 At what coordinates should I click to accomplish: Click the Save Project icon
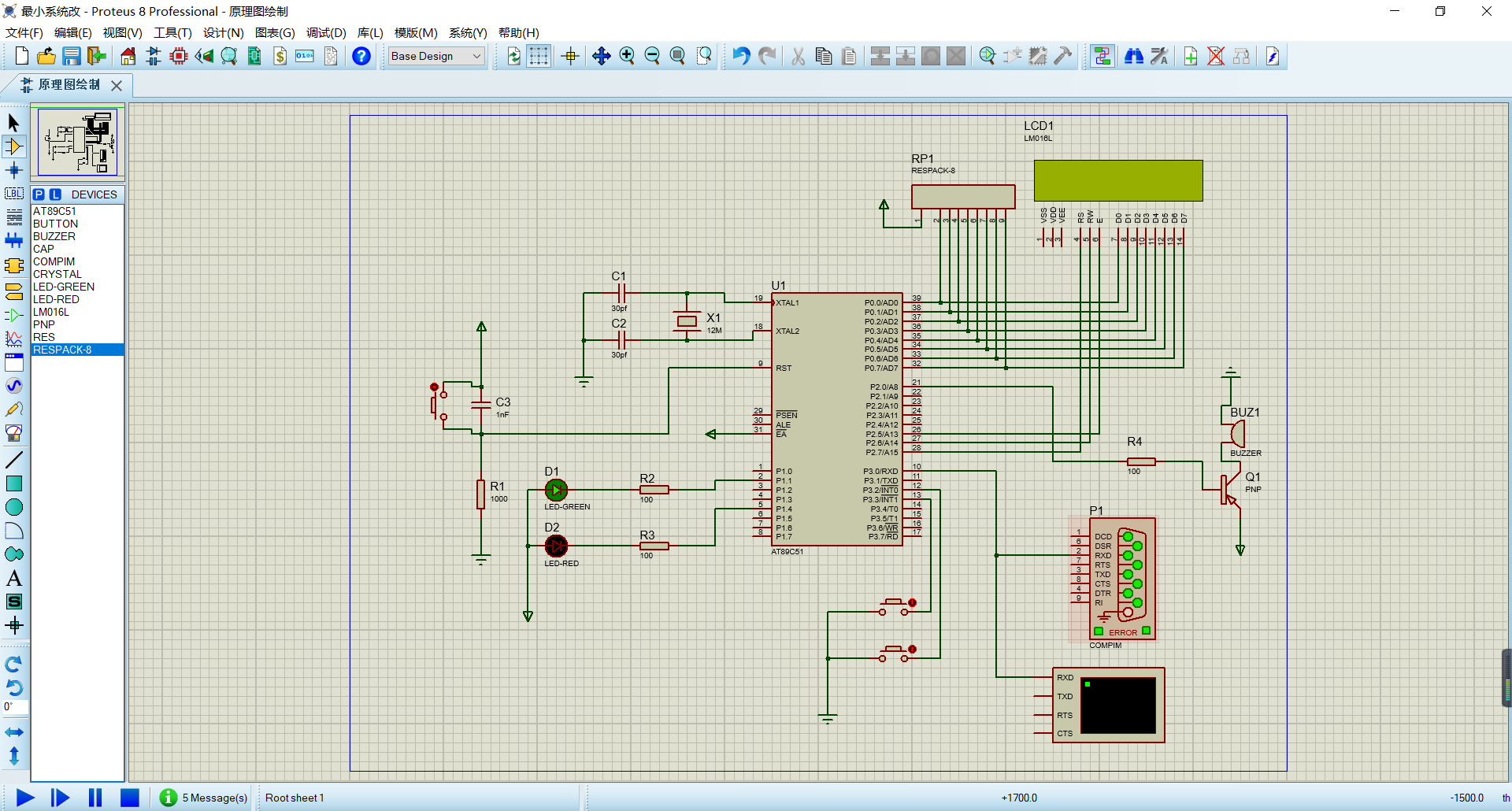[x=72, y=56]
